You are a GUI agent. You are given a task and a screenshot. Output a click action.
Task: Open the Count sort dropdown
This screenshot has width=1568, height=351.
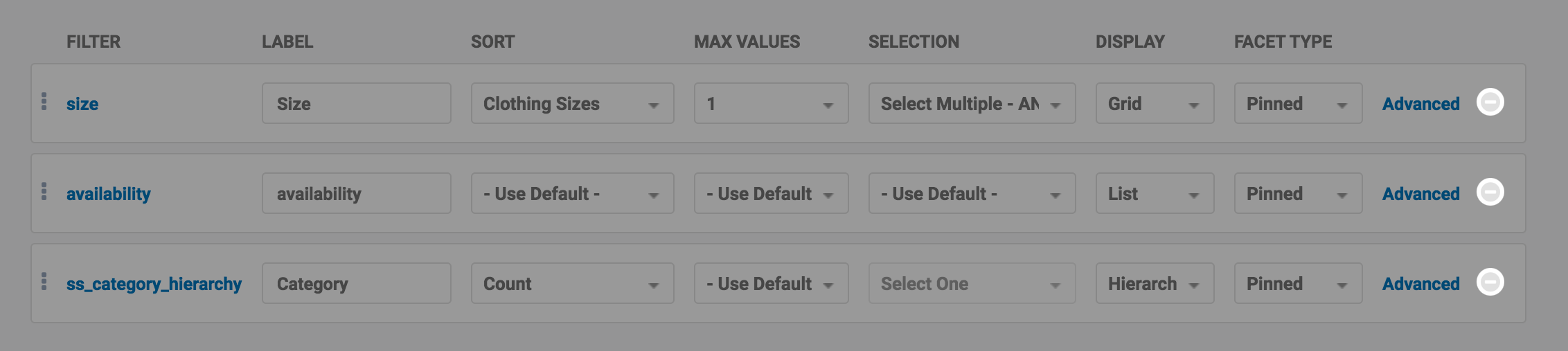[x=572, y=284]
